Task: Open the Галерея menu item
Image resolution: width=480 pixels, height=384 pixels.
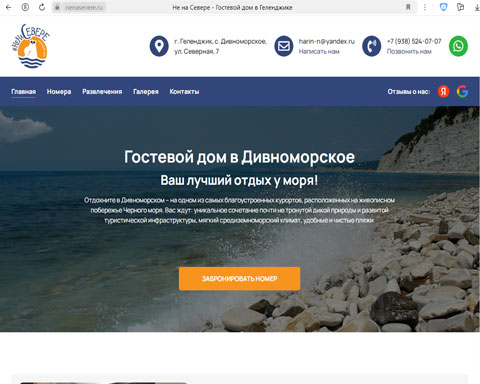Action: coord(146,92)
